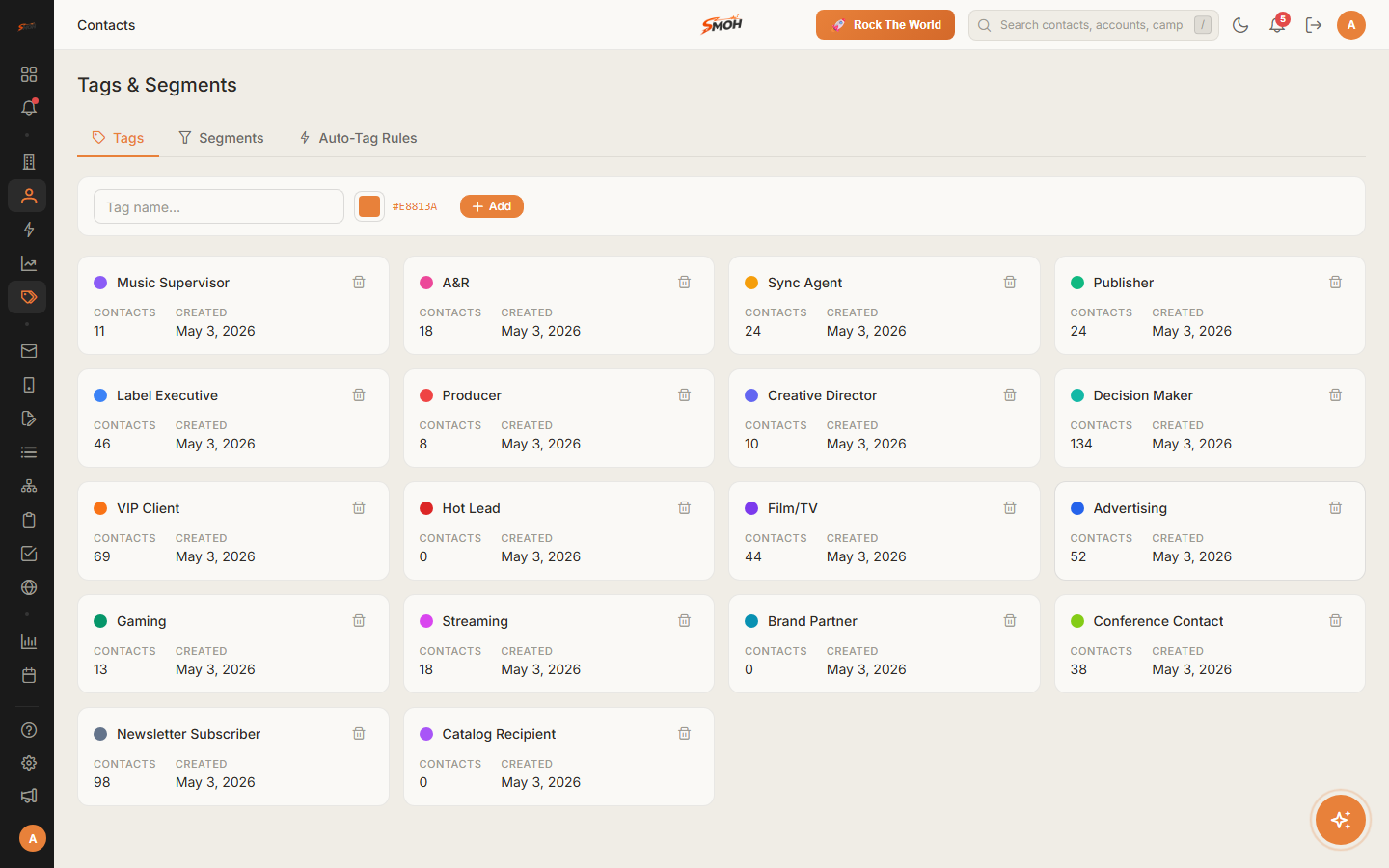This screenshot has height=868, width=1389.
Task: Open the globe icon in sidebar
Action: (29, 587)
